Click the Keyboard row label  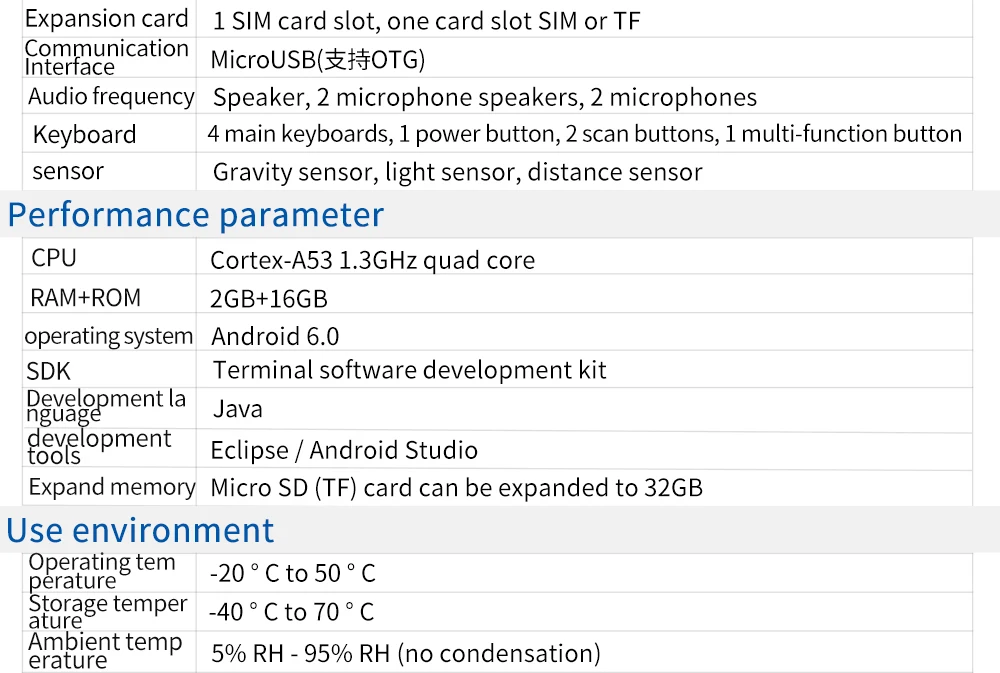(x=84, y=135)
